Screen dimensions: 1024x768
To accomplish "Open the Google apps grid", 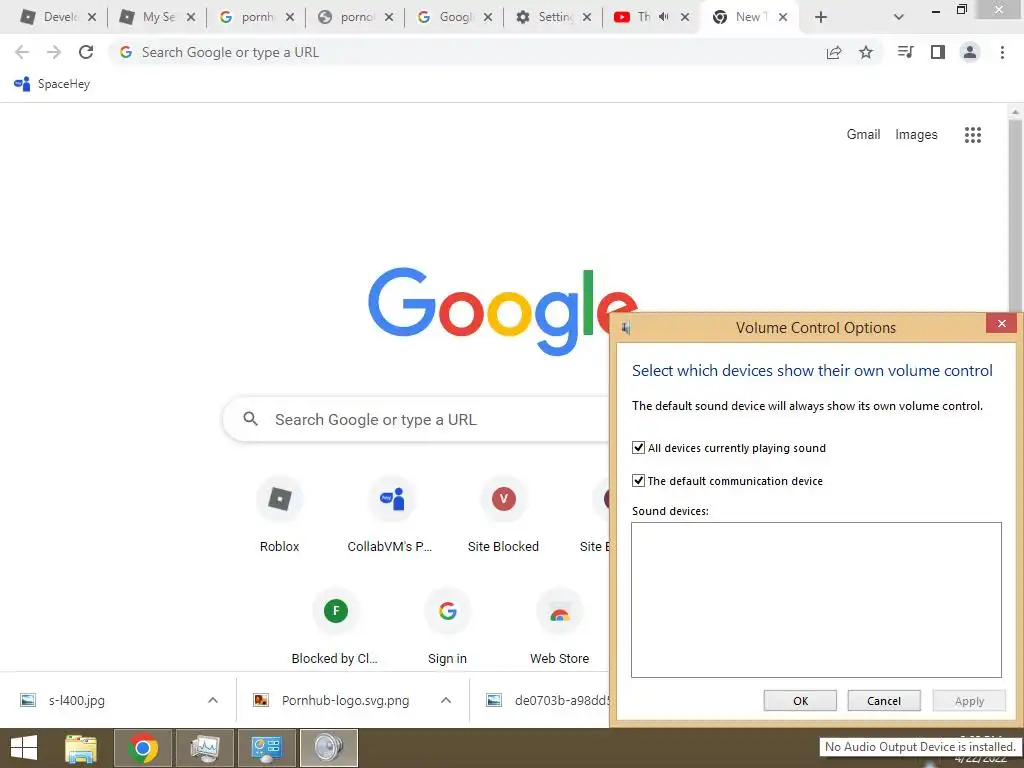I will pyautogui.click(x=973, y=135).
